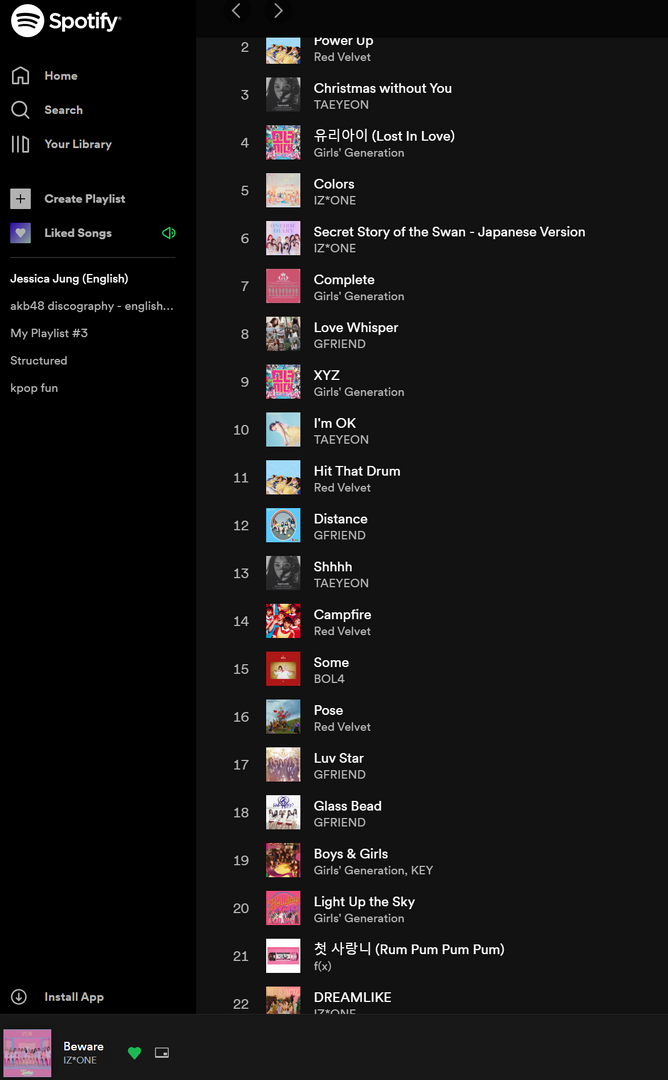The width and height of the screenshot is (668, 1080).
Task: Click Colors album art
Action: point(283,190)
